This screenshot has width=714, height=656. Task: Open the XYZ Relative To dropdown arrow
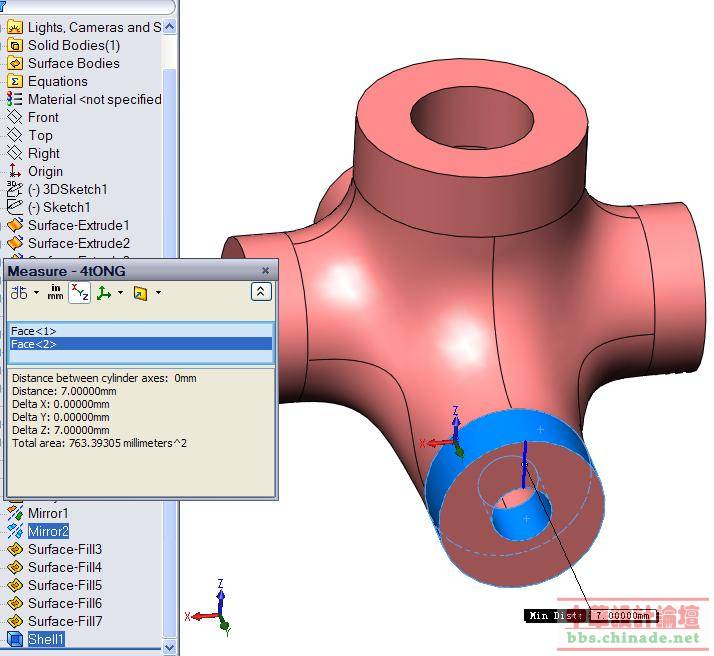(x=121, y=293)
